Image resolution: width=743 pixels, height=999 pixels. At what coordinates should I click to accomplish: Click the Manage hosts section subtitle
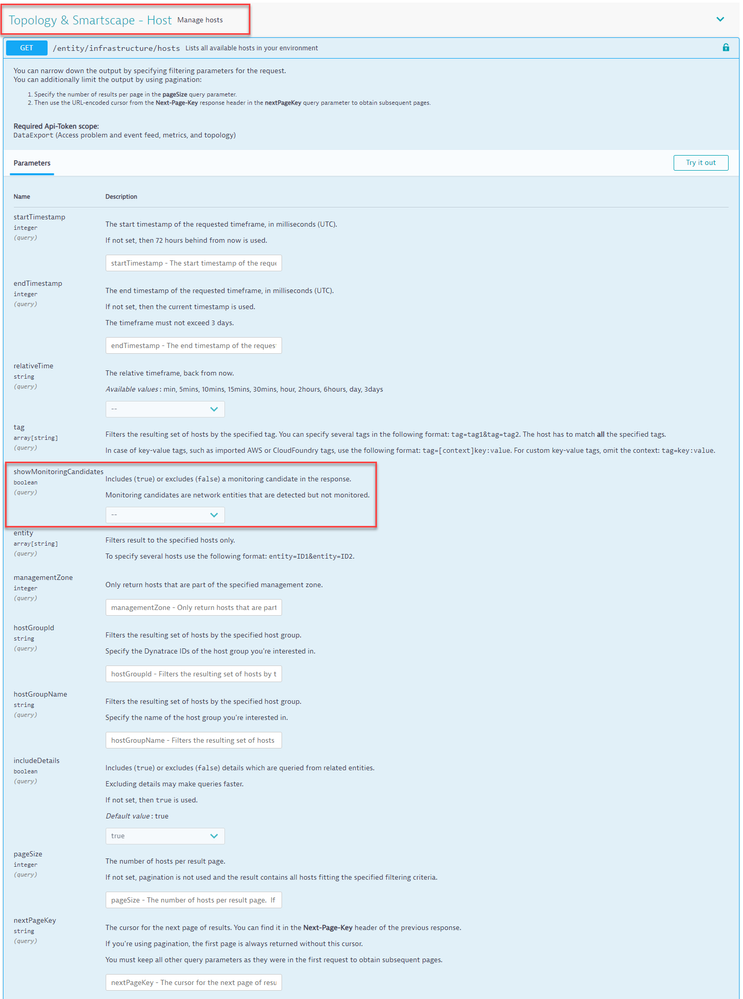[200, 20]
